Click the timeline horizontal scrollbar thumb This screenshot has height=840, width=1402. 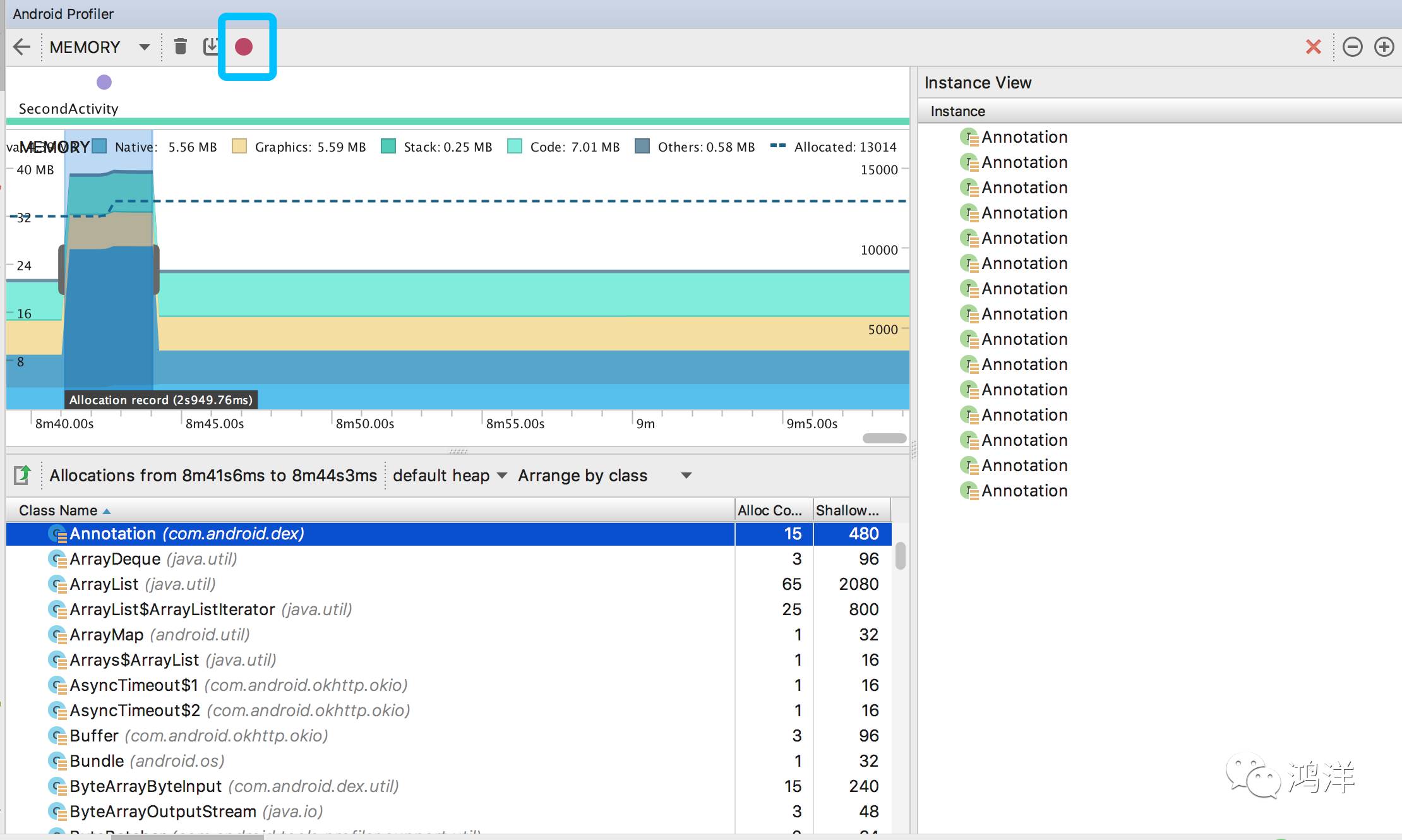pos(884,438)
